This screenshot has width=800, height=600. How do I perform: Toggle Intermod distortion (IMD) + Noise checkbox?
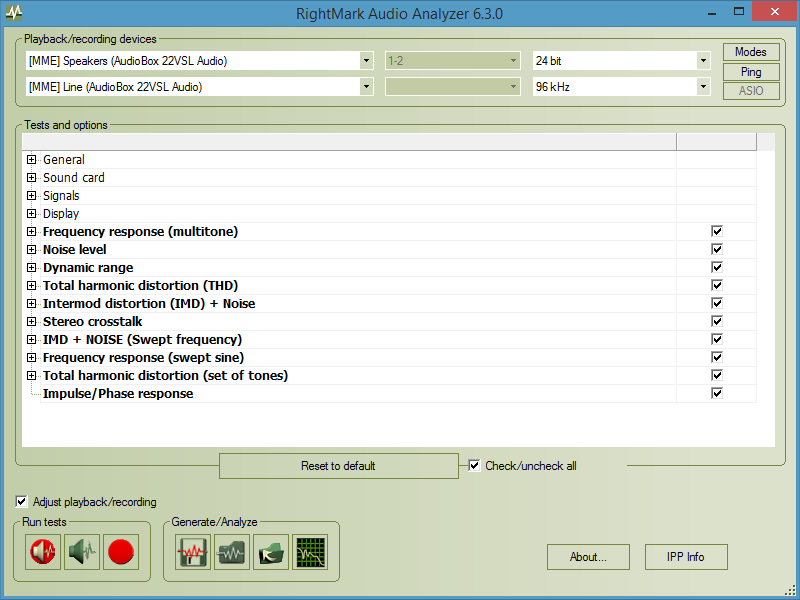tap(717, 303)
